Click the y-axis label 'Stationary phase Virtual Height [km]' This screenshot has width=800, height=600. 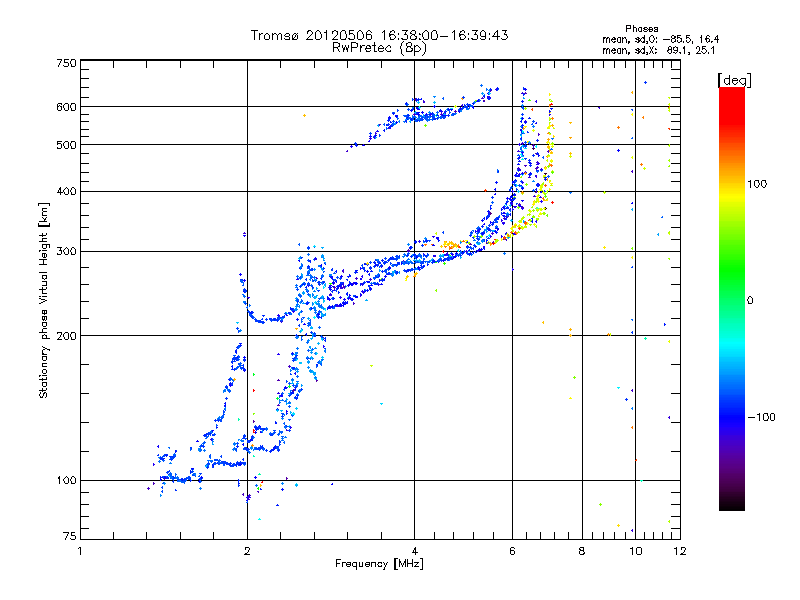click(x=43, y=301)
